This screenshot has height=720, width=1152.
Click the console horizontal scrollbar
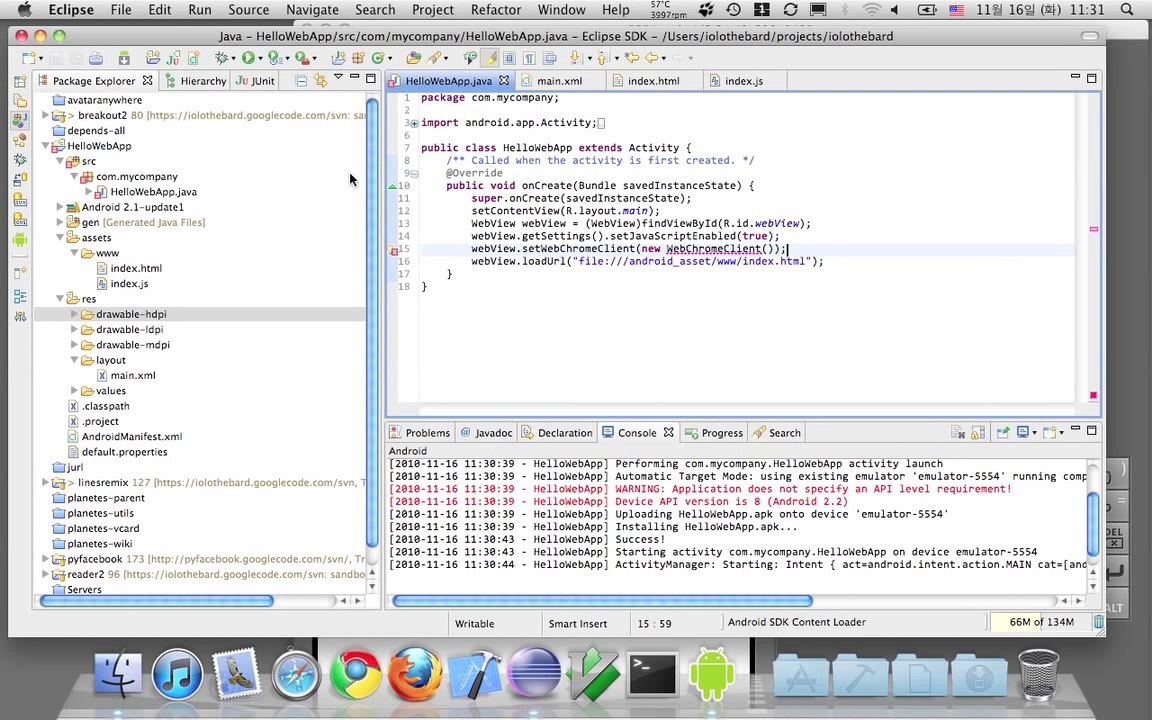602,600
